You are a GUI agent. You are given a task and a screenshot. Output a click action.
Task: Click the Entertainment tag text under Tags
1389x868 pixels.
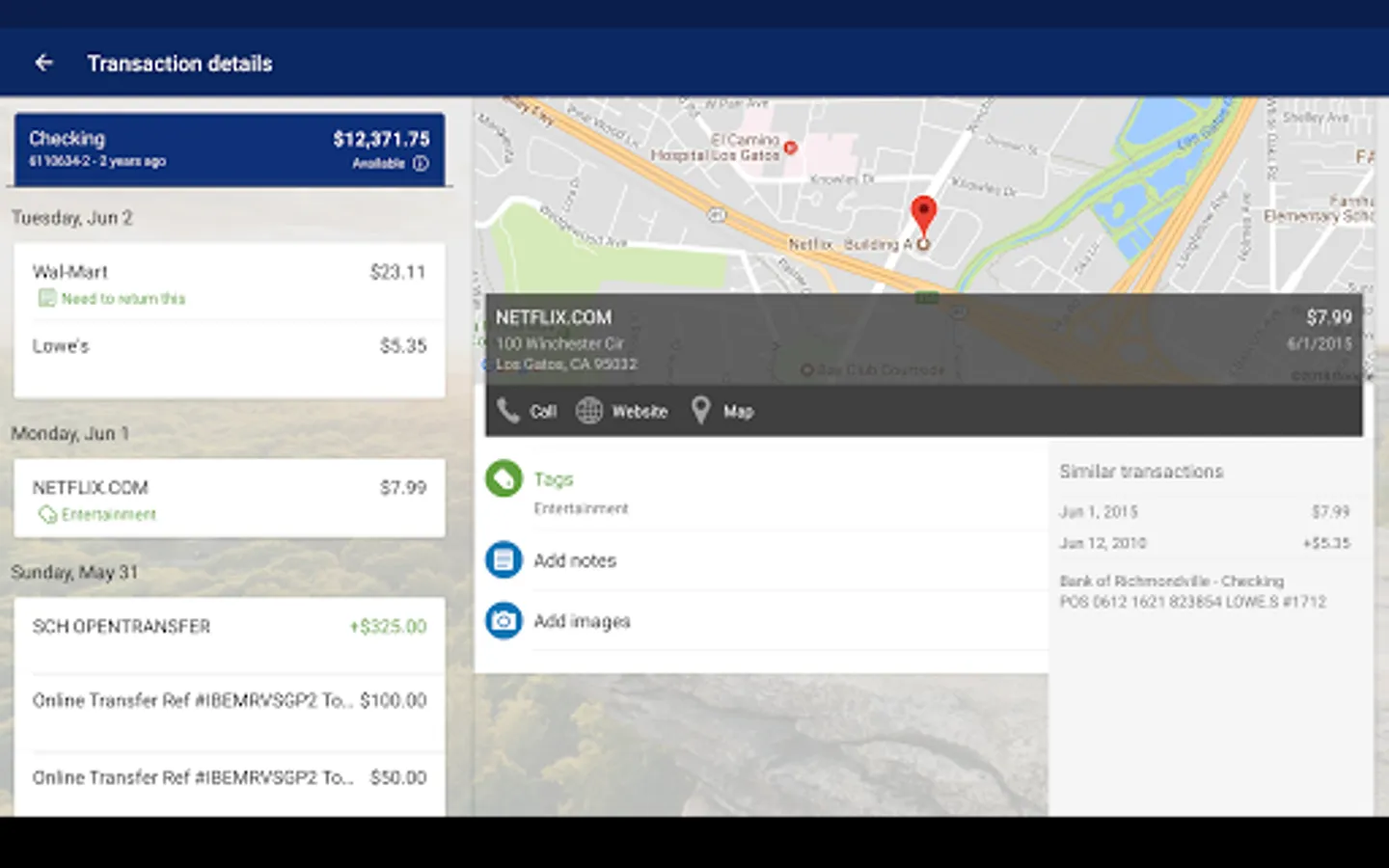point(581,508)
